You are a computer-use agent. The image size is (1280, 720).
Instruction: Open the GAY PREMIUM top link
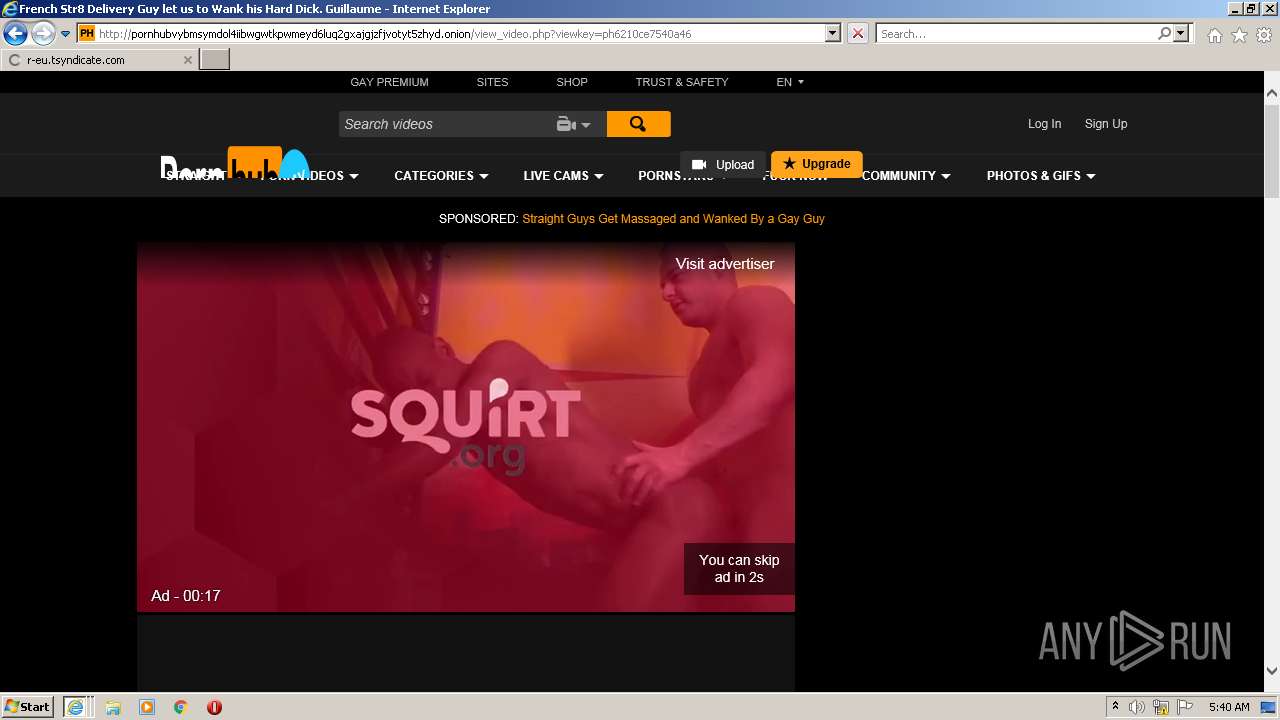pos(389,82)
